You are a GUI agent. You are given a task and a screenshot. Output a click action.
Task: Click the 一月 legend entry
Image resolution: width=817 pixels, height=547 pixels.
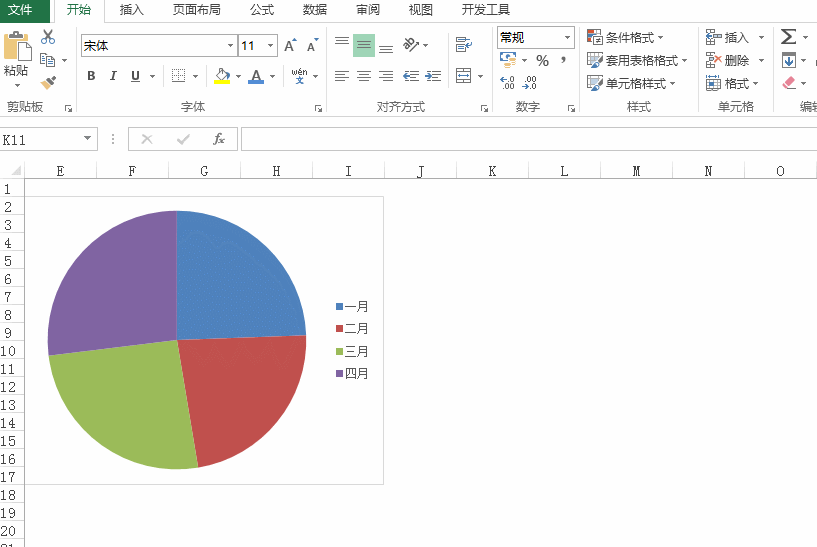click(x=352, y=306)
